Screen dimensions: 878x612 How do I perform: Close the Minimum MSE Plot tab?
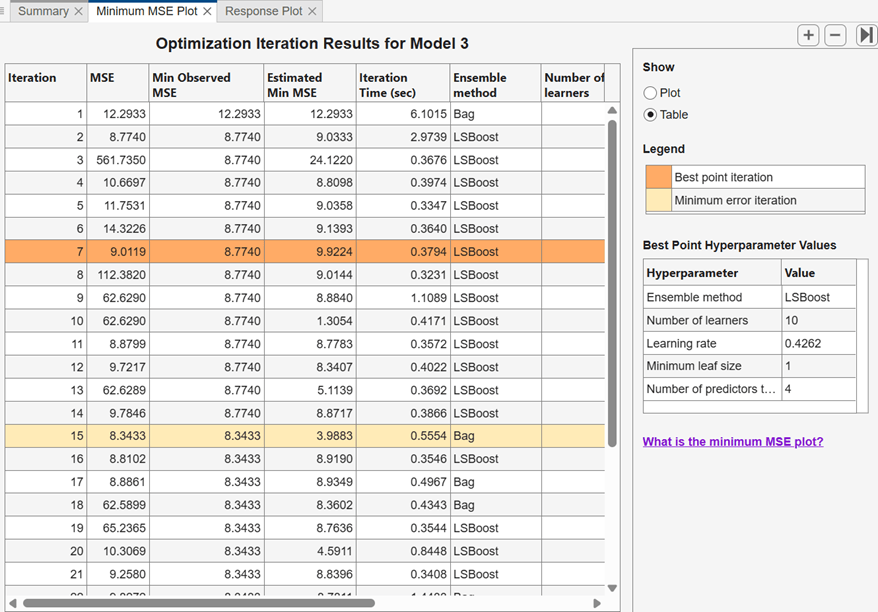point(207,11)
